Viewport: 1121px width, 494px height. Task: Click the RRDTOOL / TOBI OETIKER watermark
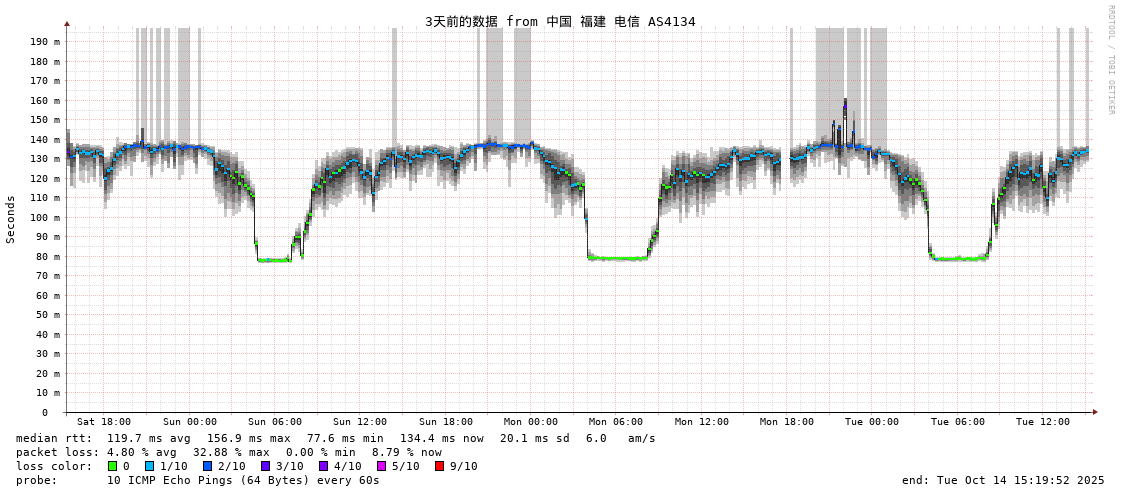tap(1110, 60)
